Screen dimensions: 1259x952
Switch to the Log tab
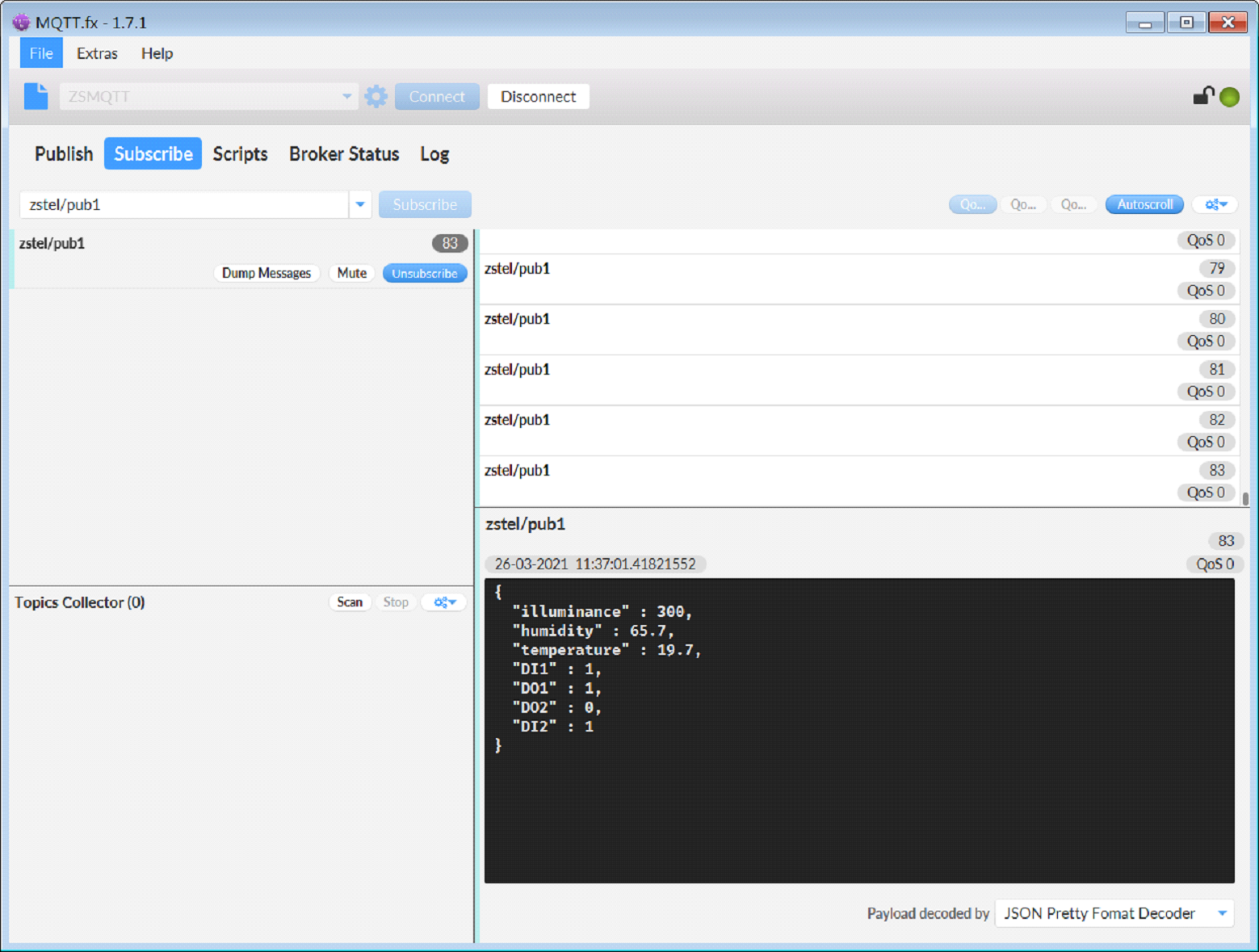[x=434, y=153]
